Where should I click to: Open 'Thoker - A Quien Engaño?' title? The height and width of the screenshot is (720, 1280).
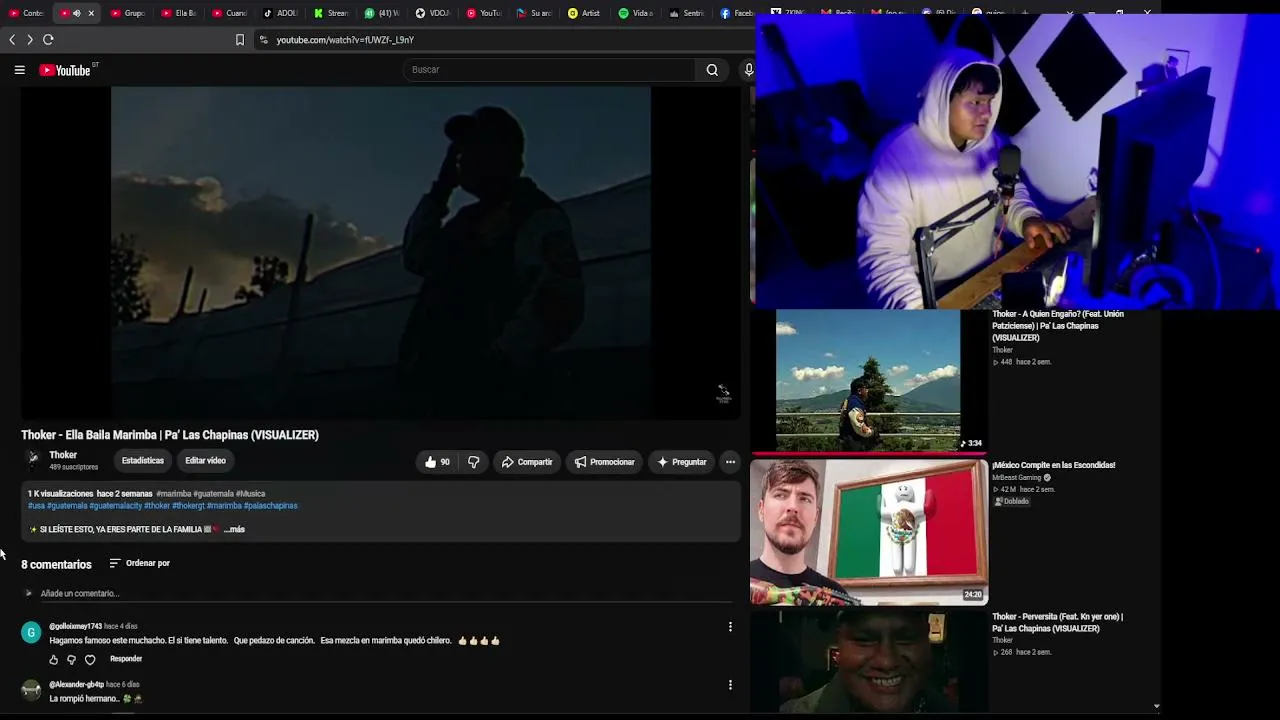1058,326
